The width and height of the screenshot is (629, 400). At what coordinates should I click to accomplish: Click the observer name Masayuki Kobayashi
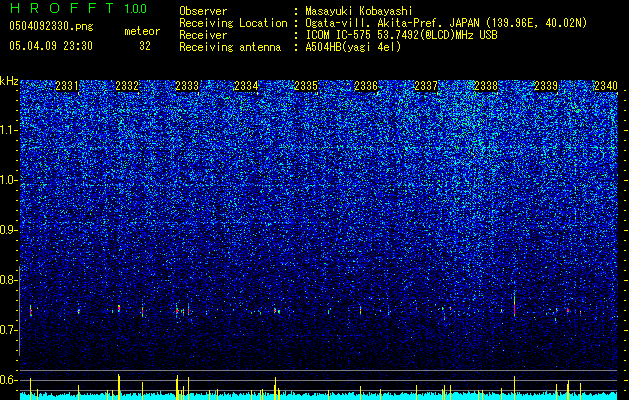(x=359, y=12)
